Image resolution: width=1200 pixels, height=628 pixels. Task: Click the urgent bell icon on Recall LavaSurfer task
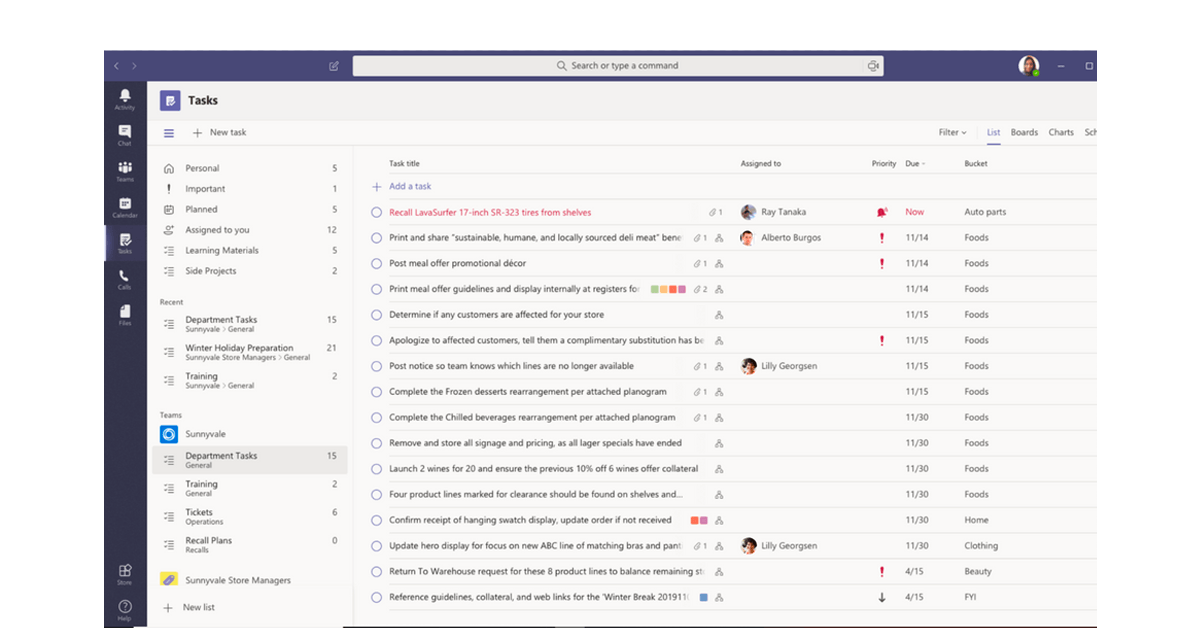(881, 212)
